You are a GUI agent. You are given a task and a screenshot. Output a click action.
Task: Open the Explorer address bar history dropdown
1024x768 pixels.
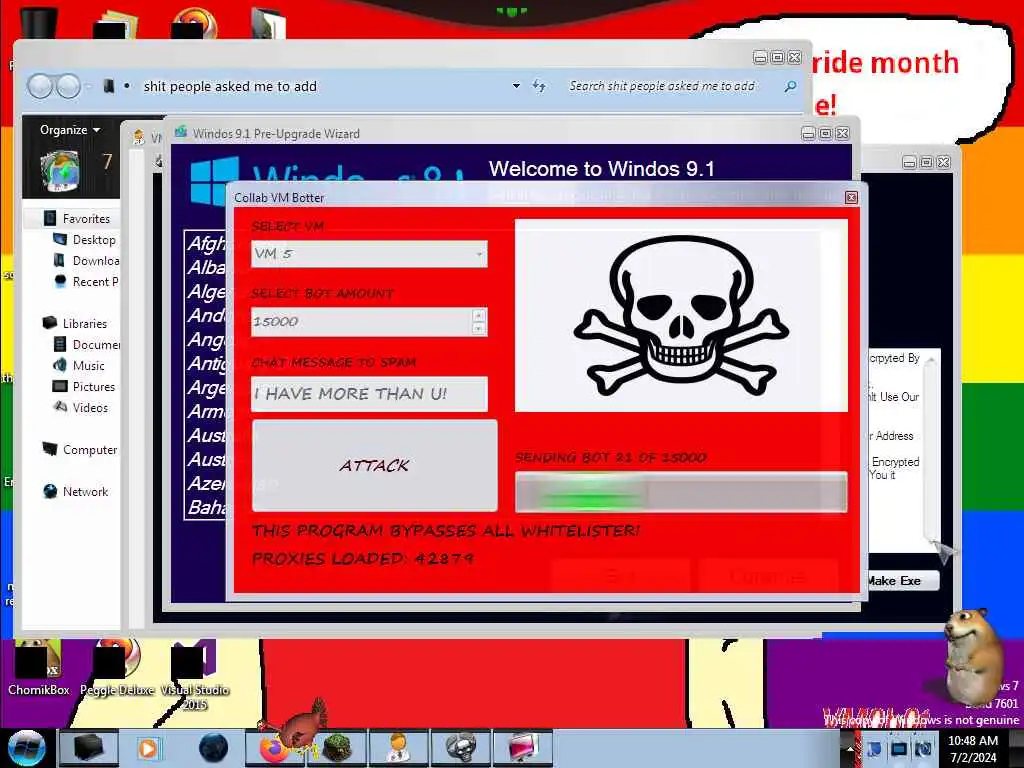click(x=516, y=86)
